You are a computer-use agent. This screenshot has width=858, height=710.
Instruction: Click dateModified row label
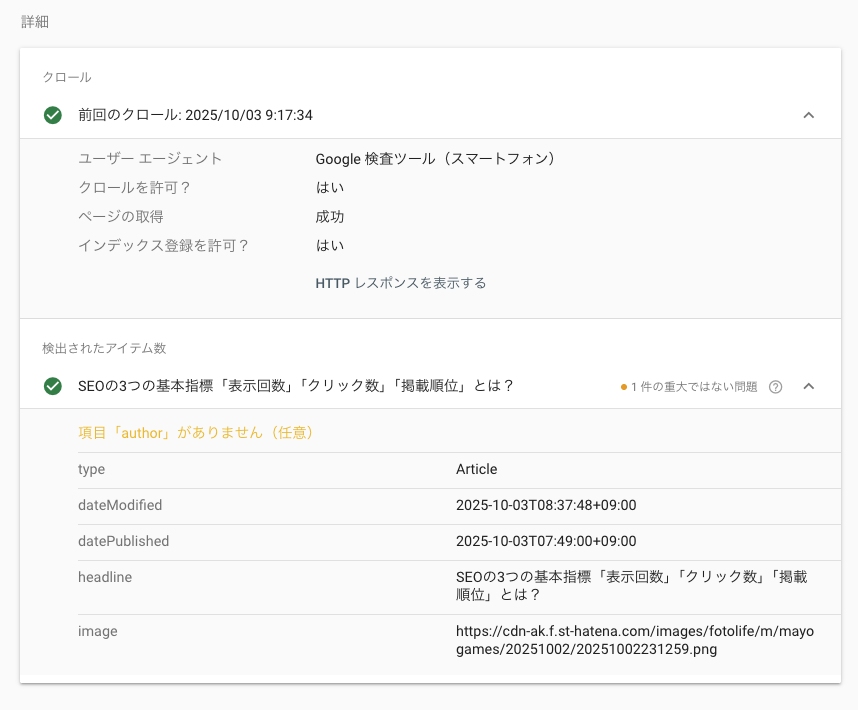click(x=120, y=505)
